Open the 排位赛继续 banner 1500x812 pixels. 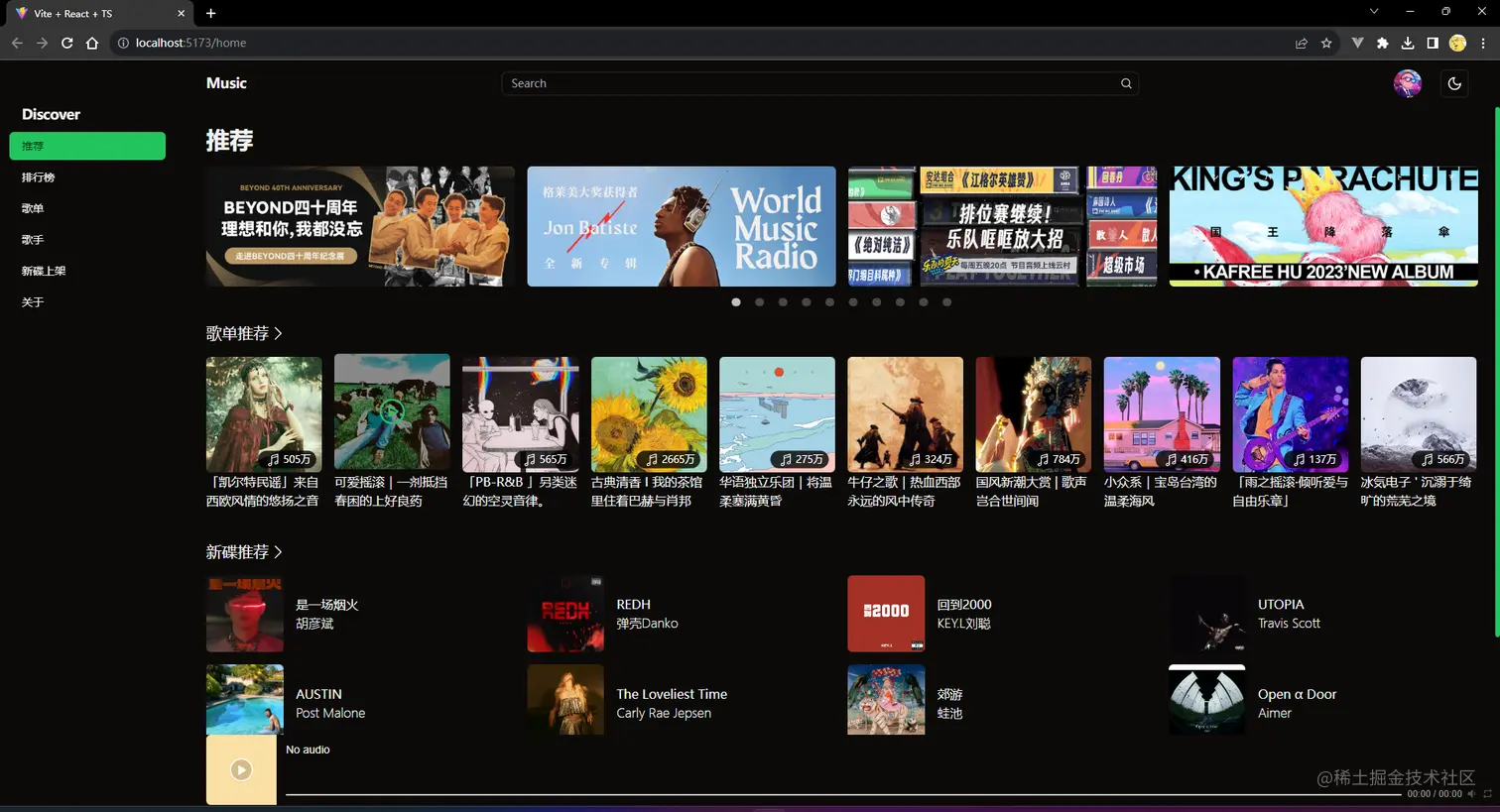pyautogui.click(x=1002, y=226)
